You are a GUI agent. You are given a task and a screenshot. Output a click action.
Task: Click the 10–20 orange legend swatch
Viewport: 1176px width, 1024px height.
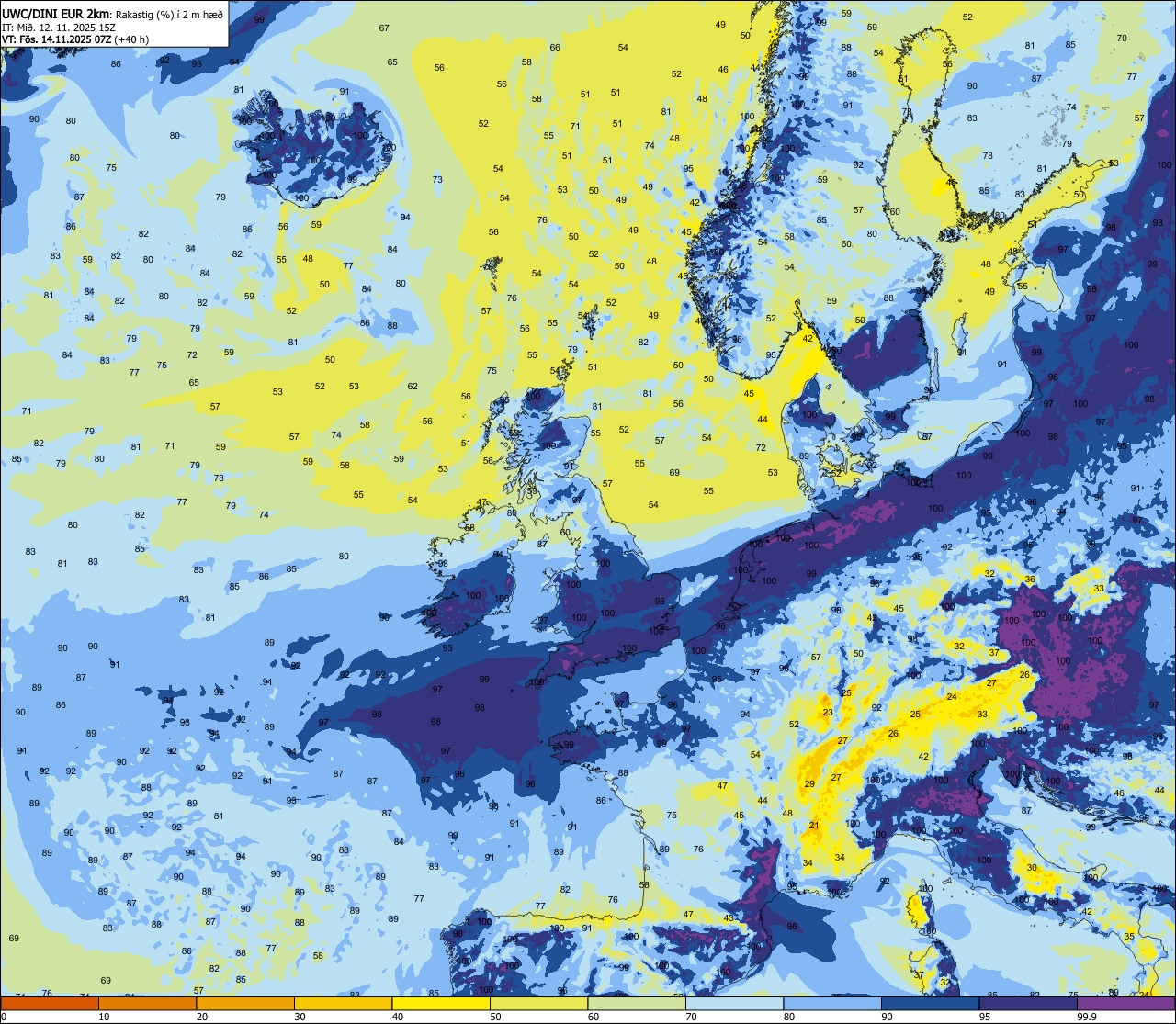tap(147, 1003)
